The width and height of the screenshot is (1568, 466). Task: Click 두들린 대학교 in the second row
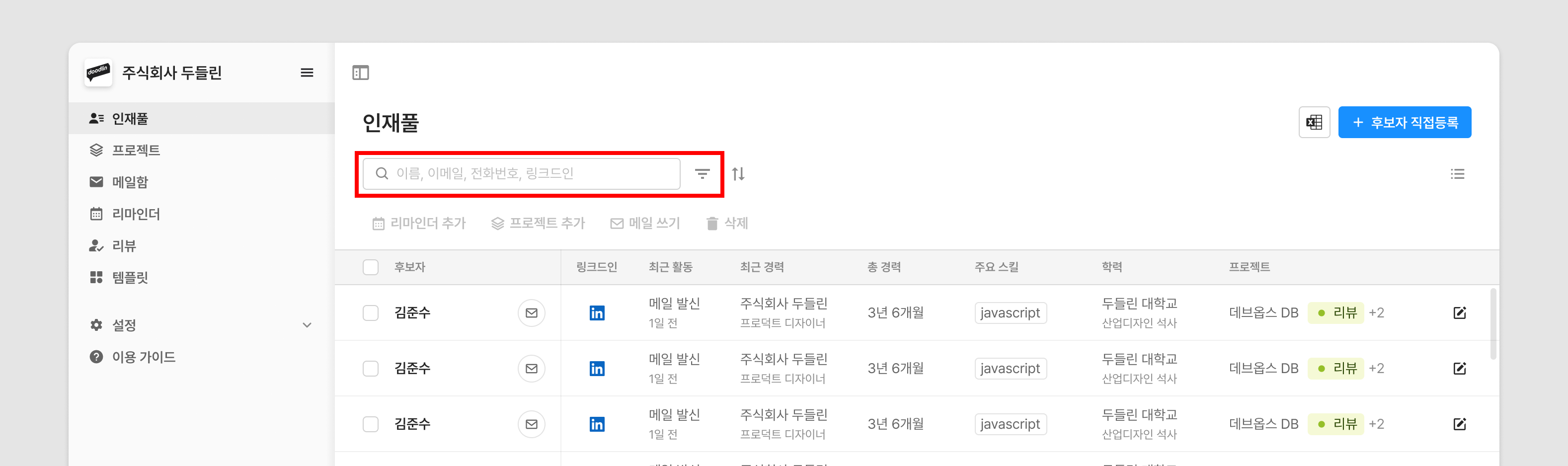1139,359
